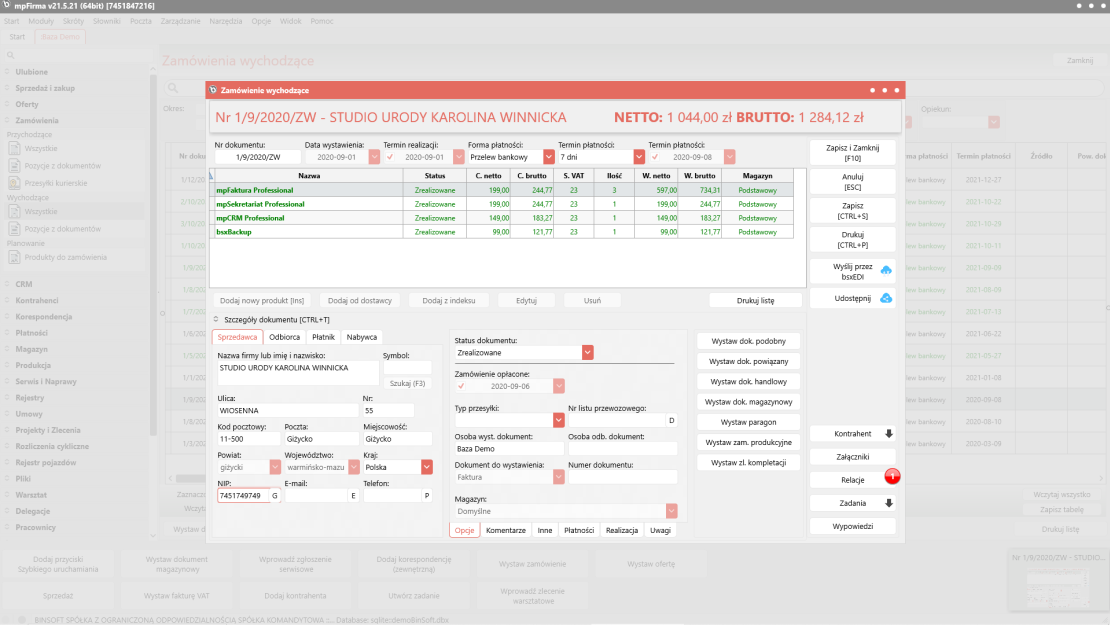Collapse the Szczegóły dokumentu section
This screenshot has width=1110, height=625.
tap(216, 319)
